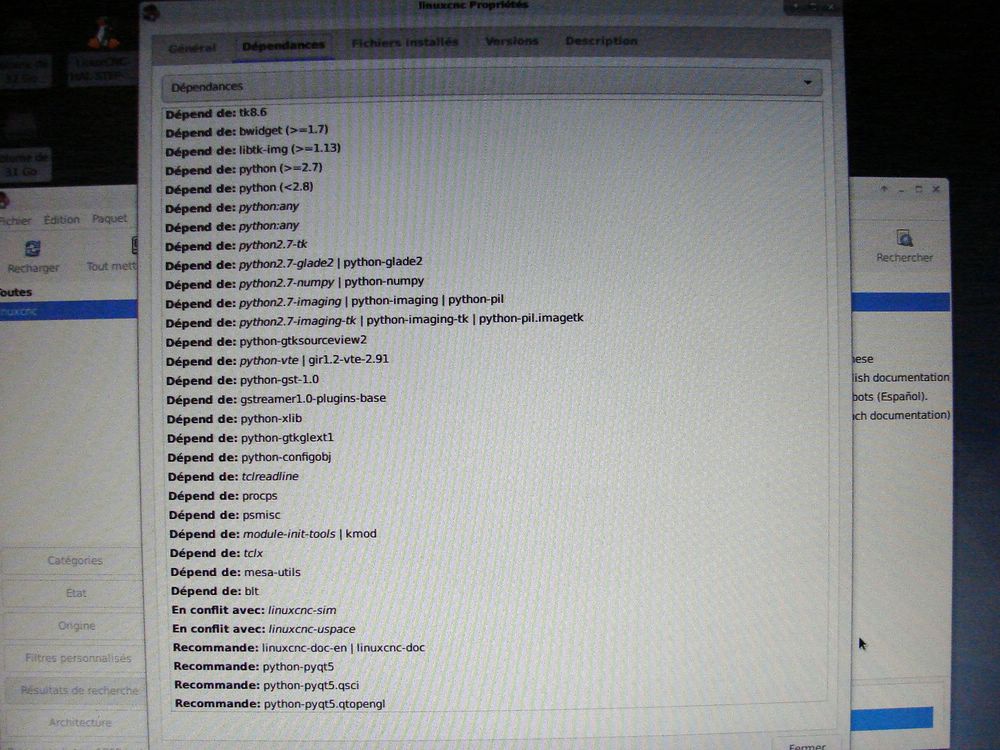The height and width of the screenshot is (750, 1000).
Task: Select 'Dépend de: libtk-img (>=1.13)' line
Action: [253, 150]
